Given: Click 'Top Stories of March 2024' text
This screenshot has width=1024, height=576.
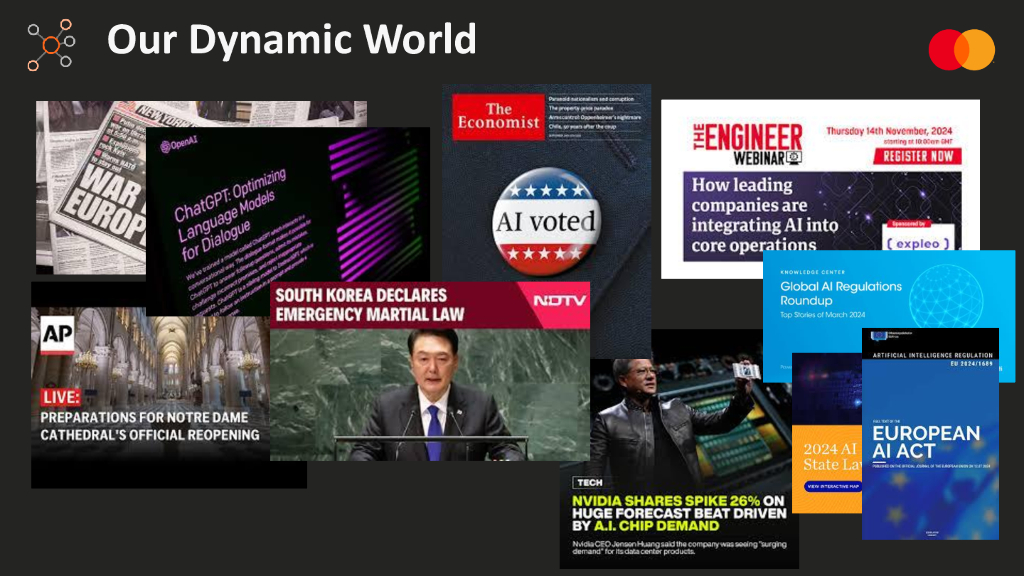Looking at the screenshot, I should [822, 315].
